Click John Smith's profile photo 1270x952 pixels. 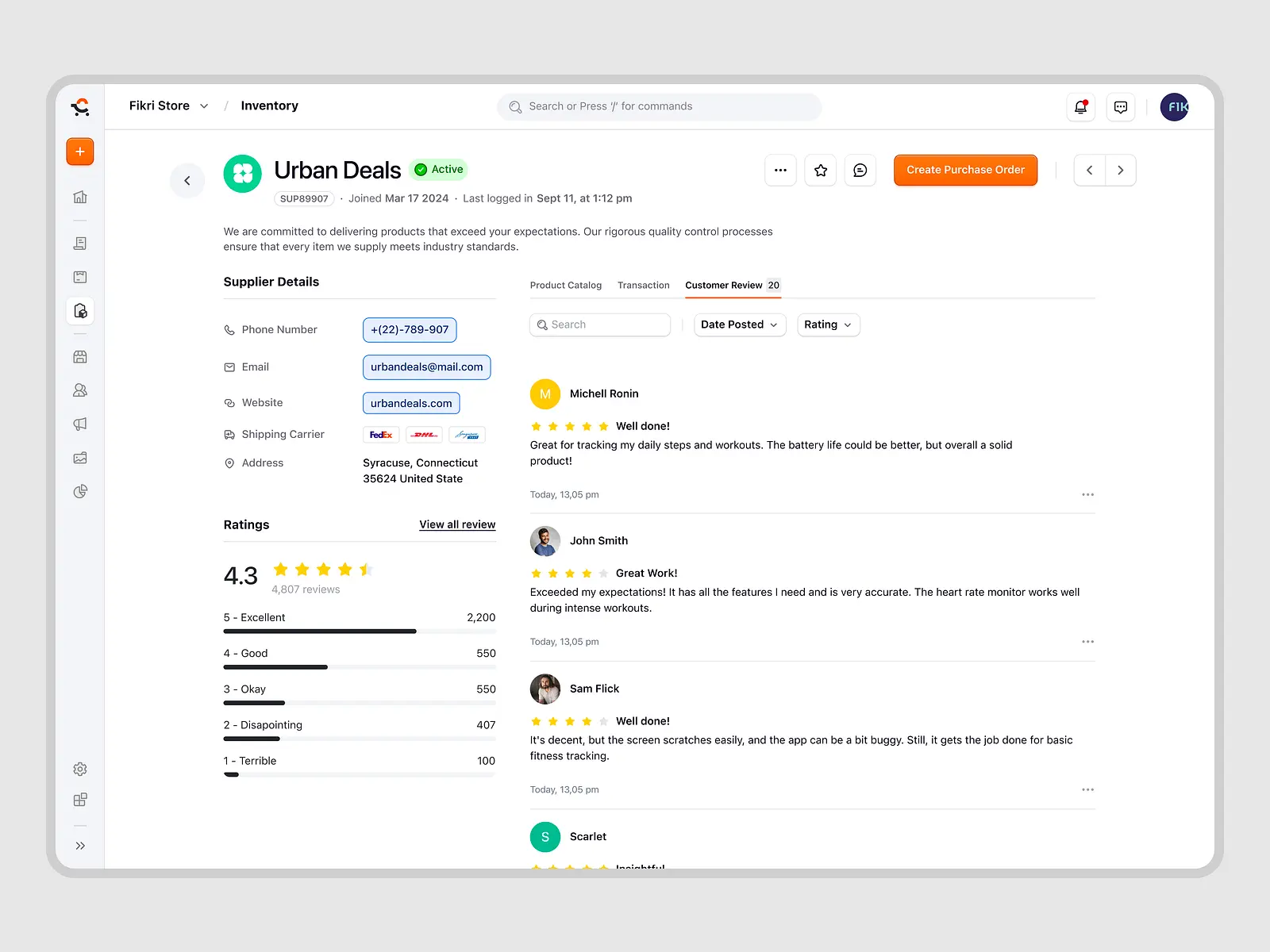(545, 541)
